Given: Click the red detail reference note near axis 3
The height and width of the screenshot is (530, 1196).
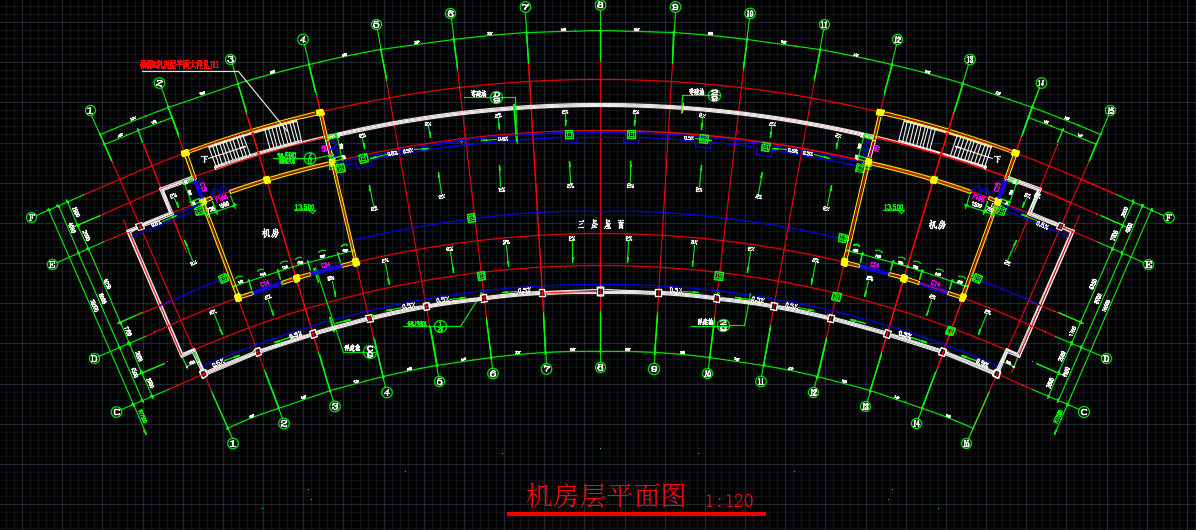Looking at the screenshot, I should [180, 66].
